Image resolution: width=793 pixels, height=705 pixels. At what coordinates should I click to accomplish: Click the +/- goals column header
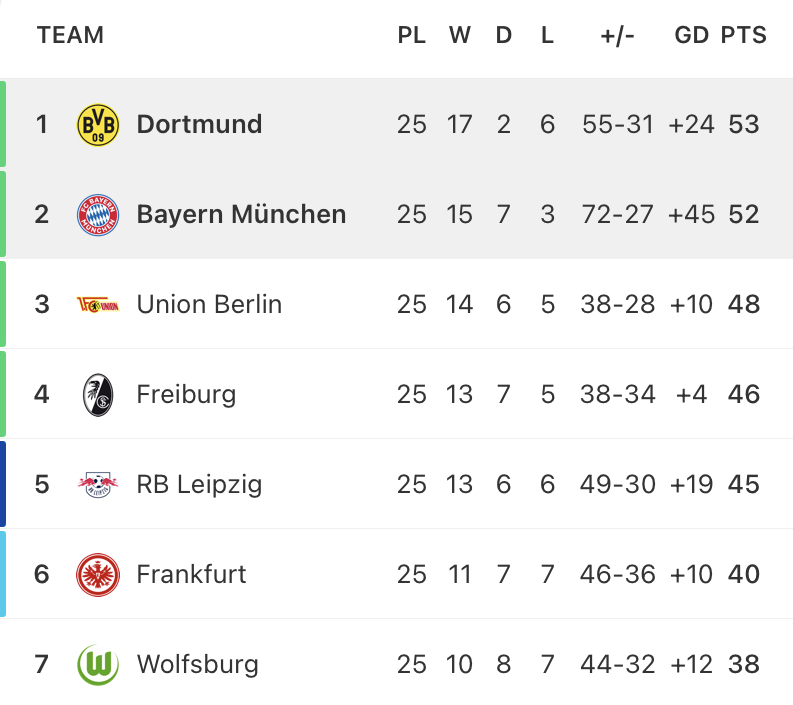[617, 36]
